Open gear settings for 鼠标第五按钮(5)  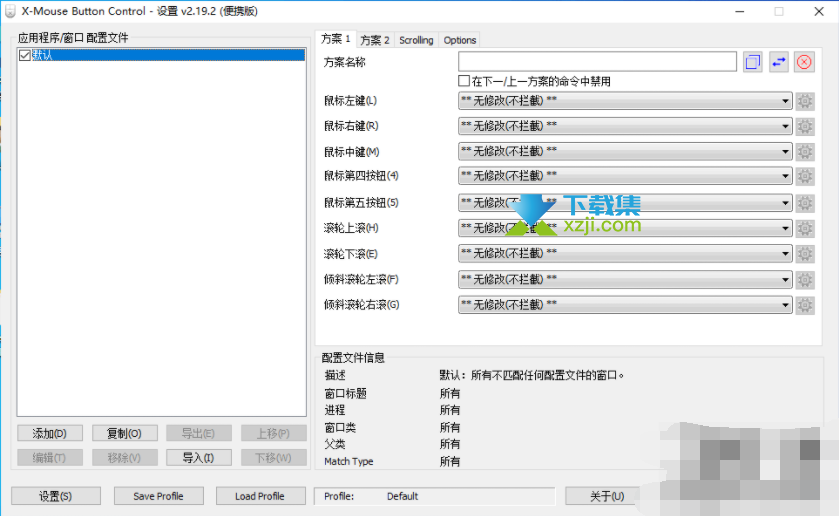(x=805, y=203)
